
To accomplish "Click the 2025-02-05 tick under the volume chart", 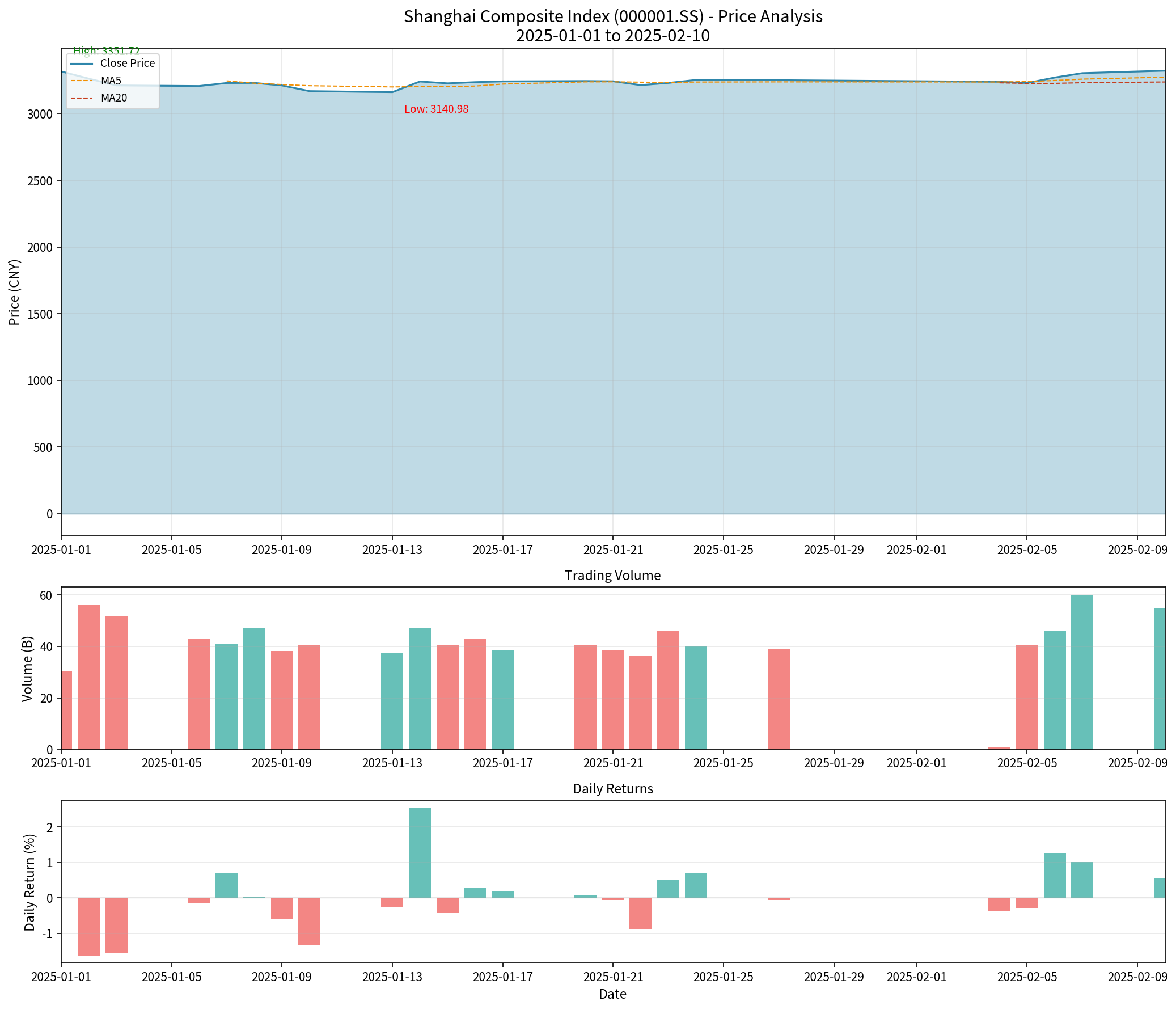I will pos(1027,763).
